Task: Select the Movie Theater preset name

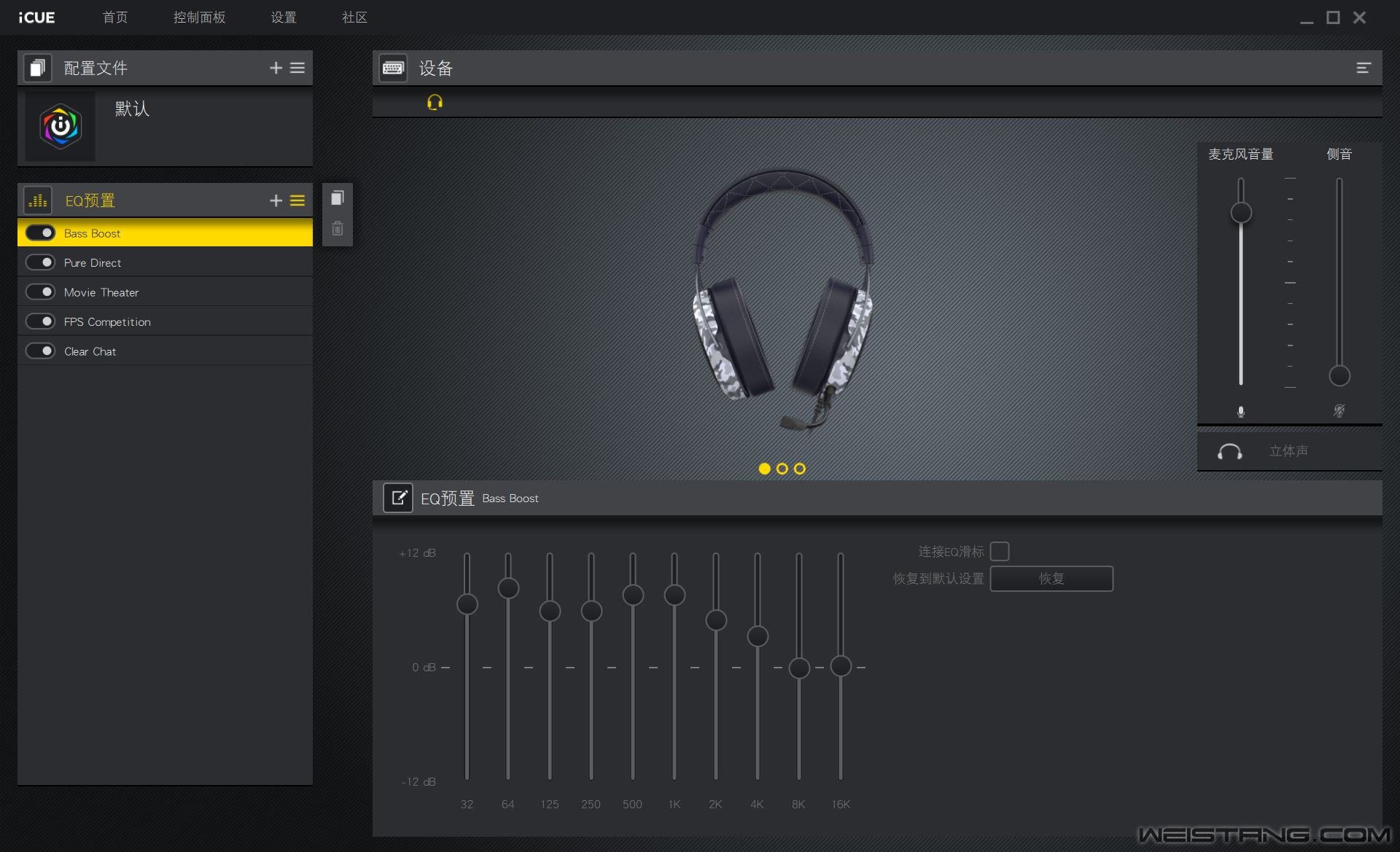Action: [101, 292]
